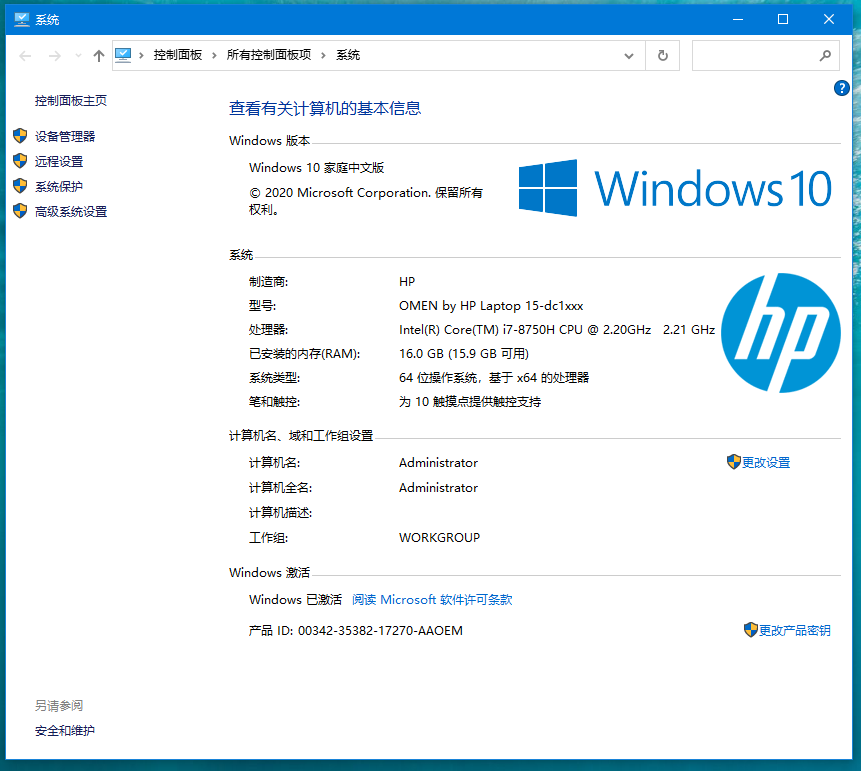This screenshot has height=771, width=861.
Task: Click the magnifier icon in search box
Action: pyautogui.click(x=825, y=56)
